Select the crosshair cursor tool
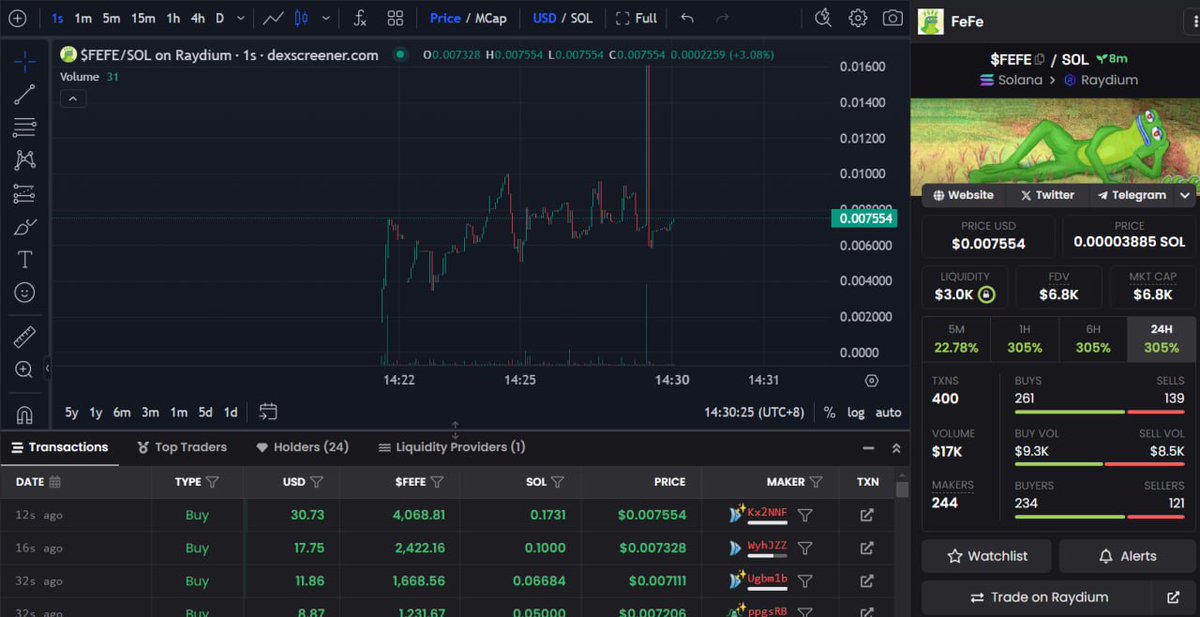Screen dimensions: 1200x617 (25, 61)
